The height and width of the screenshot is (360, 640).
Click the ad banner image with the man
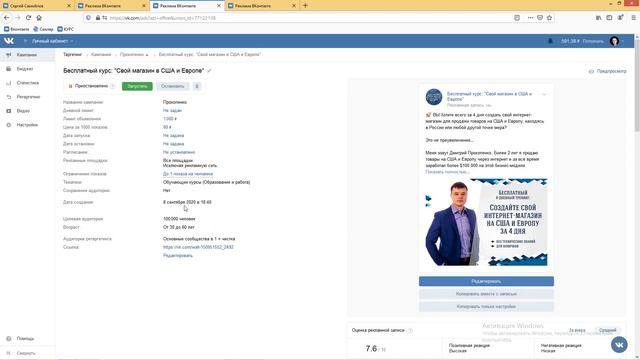(x=486, y=222)
